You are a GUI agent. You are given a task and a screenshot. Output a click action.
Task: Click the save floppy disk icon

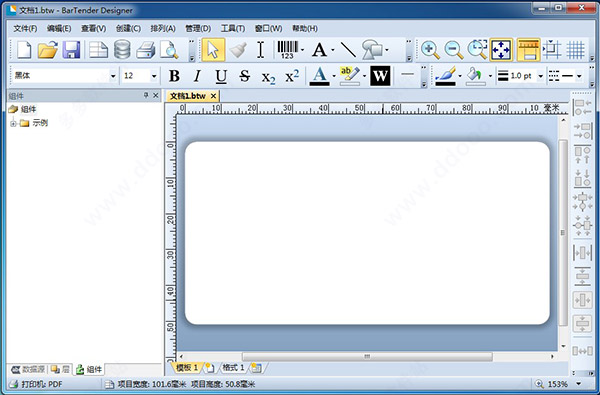(x=72, y=50)
